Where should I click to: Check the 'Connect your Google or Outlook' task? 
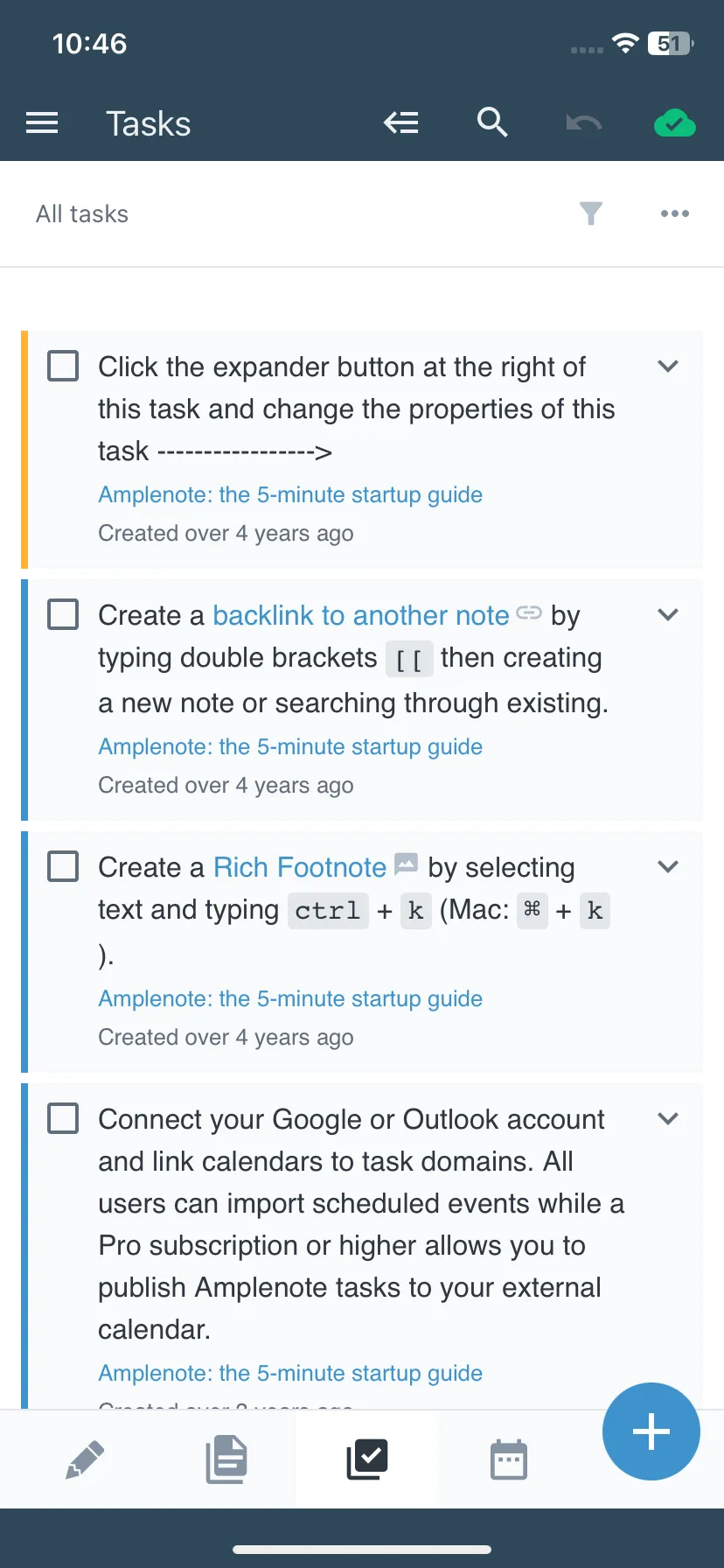point(63,1118)
